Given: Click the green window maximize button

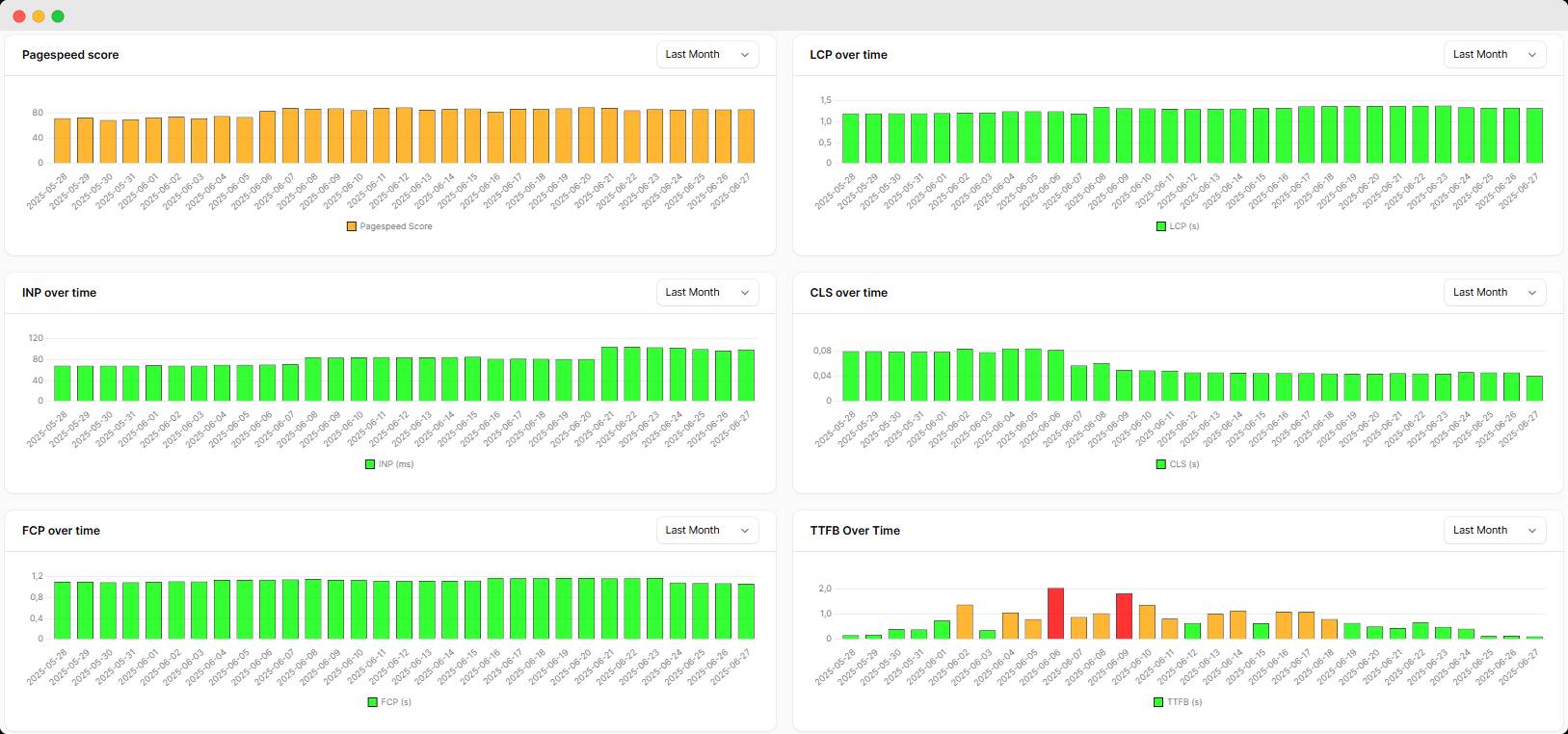Looking at the screenshot, I should pos(58,16).
